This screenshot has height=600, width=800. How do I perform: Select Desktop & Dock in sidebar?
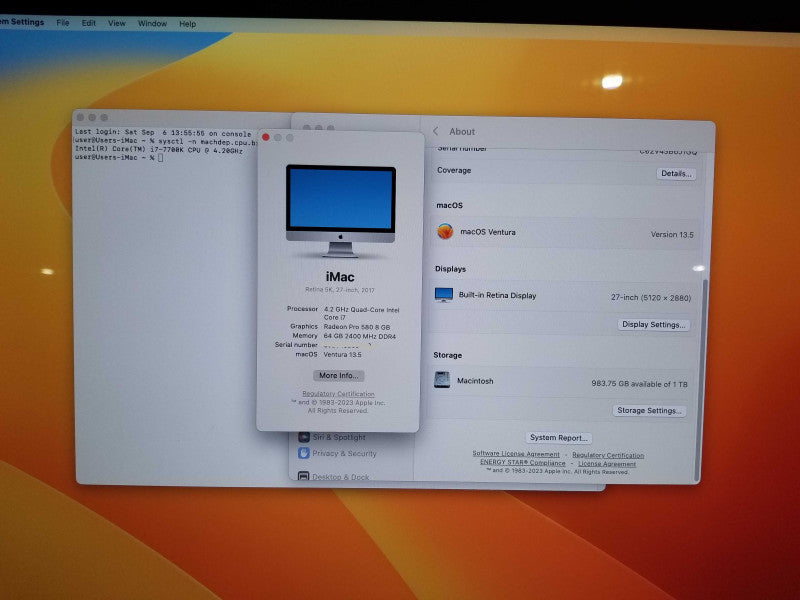[340, 477]
